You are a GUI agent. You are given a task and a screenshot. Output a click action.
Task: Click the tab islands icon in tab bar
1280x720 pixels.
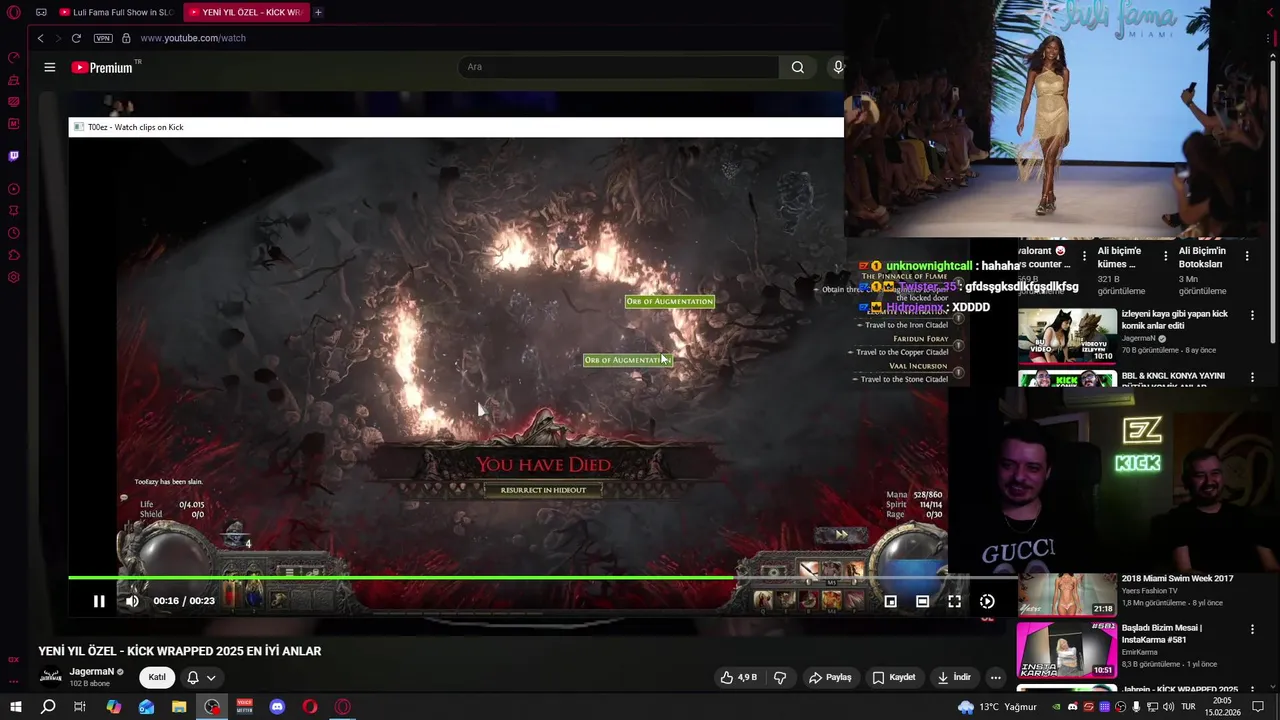coord(41,12)
